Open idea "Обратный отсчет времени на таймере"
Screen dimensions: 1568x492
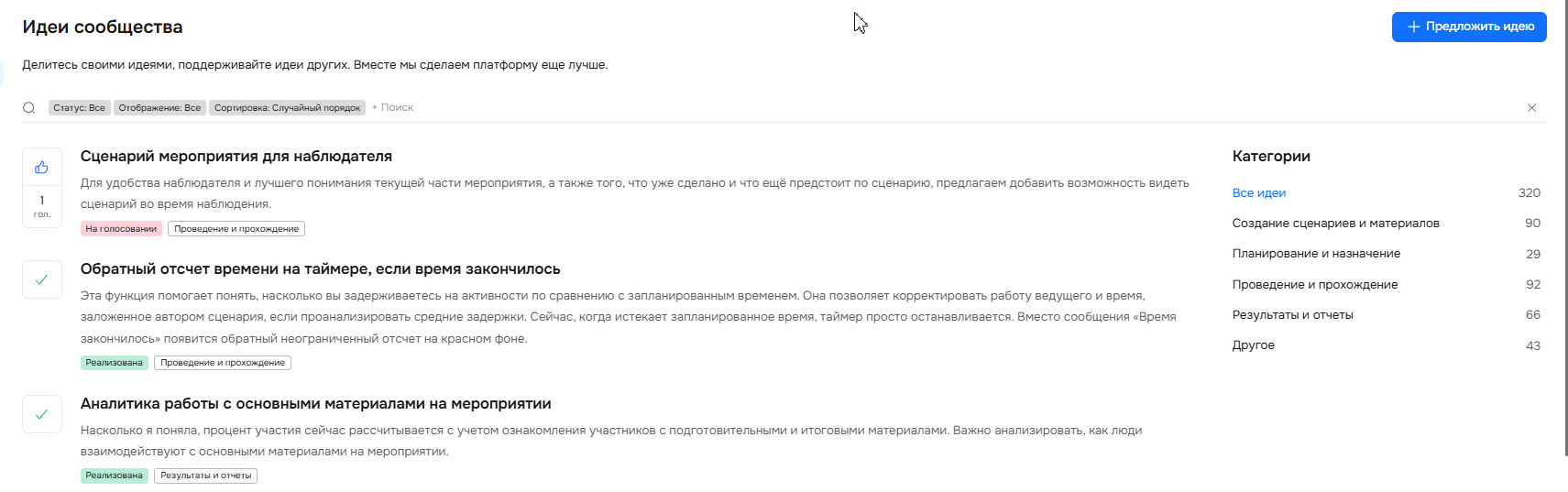pyautogui.click(x=320, y=269)
